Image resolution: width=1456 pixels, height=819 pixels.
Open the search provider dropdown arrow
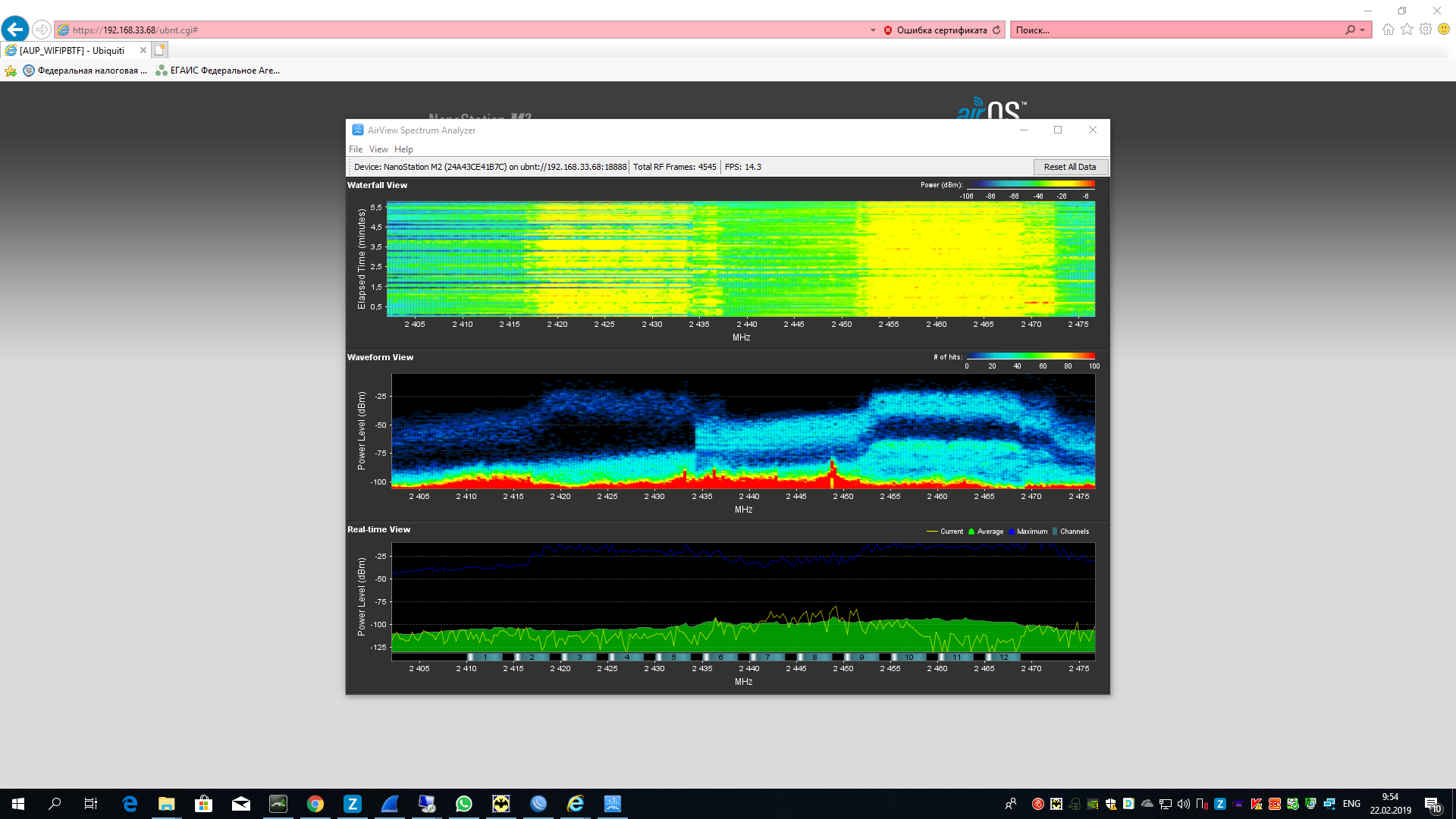tap(1363, 30)
